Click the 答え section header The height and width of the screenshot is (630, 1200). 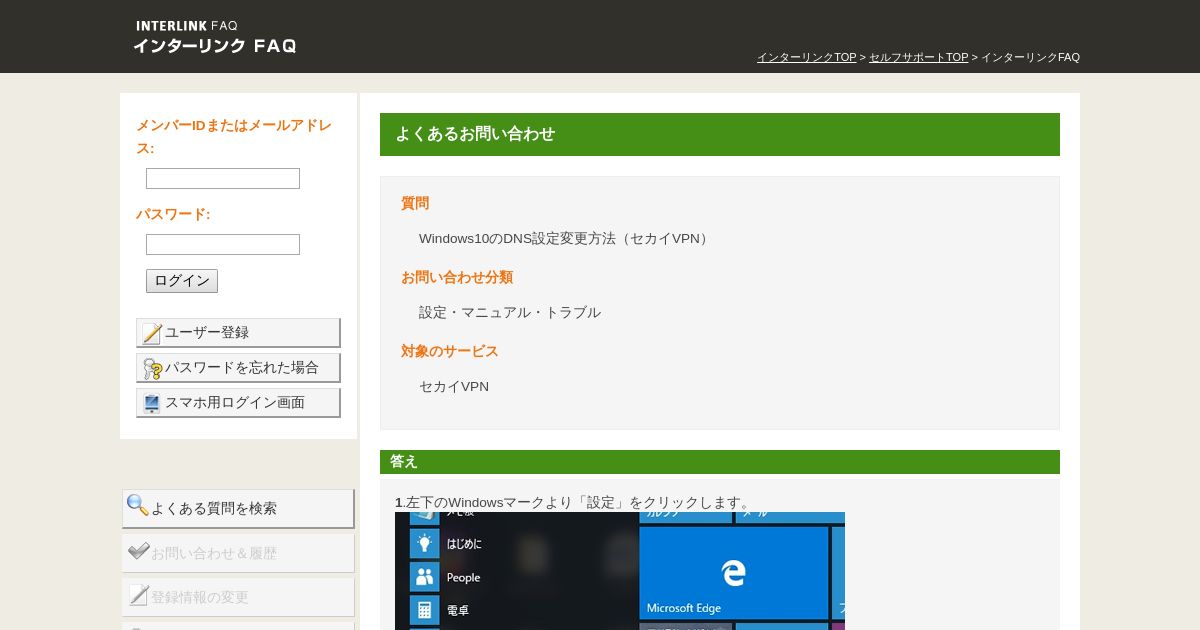click(720, 462)
